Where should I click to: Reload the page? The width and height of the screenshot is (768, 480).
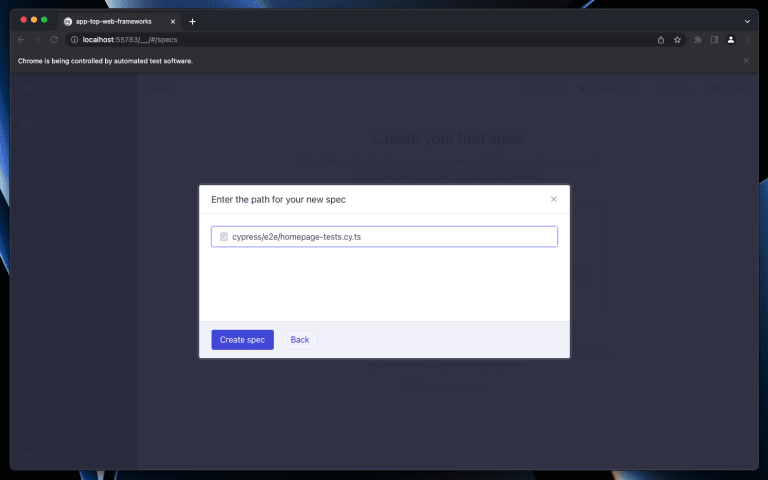tap(54, 40)
